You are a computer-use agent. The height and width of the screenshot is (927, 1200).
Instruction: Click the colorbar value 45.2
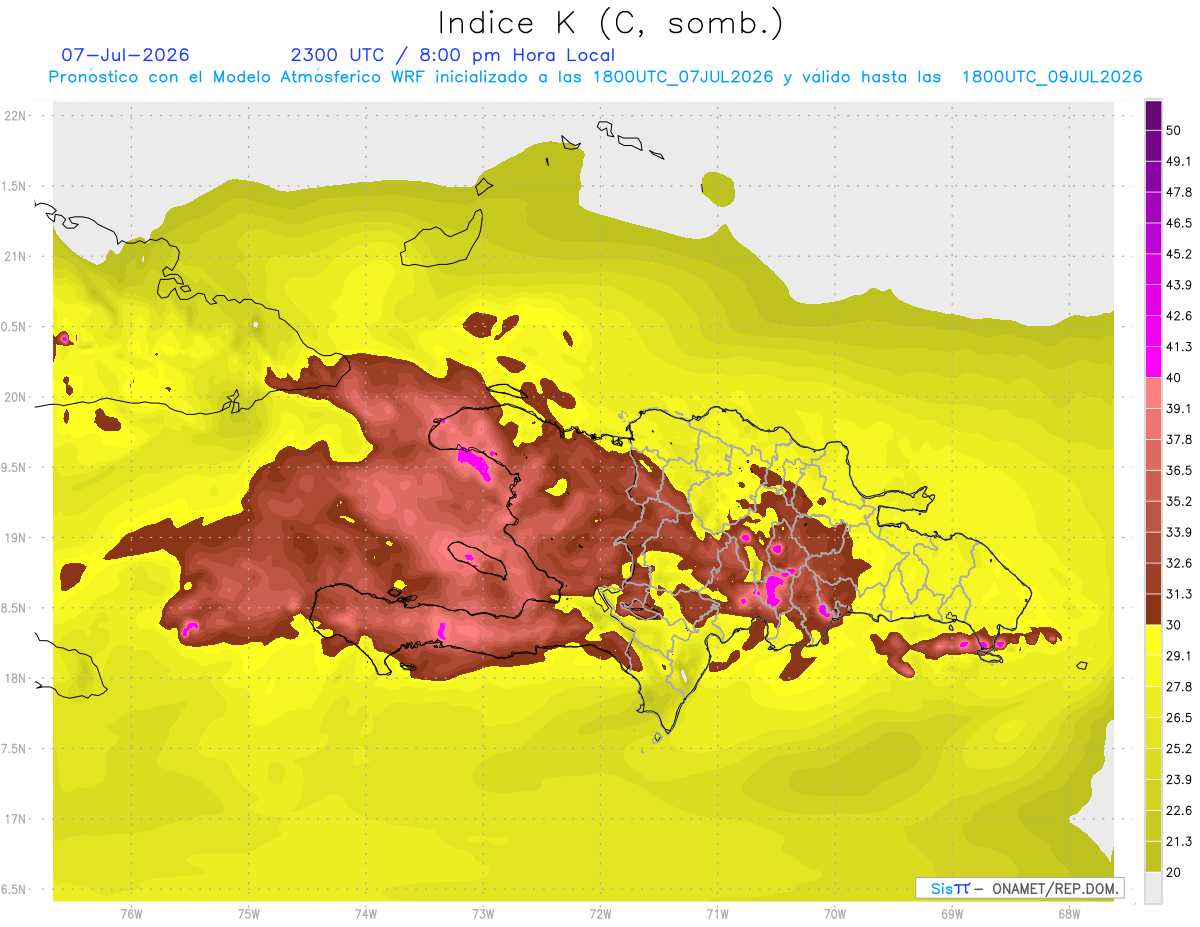point(1178,254)
